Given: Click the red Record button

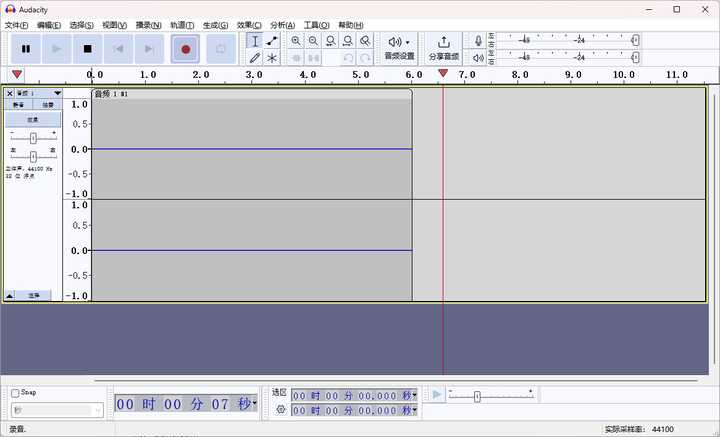Looking at the screenshot, I should click(x=186, y=49).
